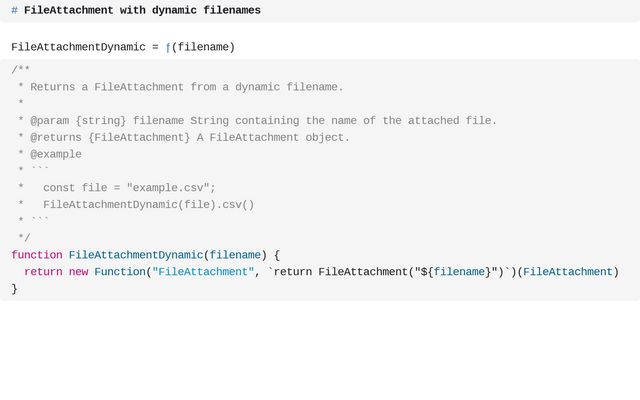Image resolution: width=640 pixels, height=400 pixels.
Task: Click the "FileAttachment" string literal
Action: [203, 272]
